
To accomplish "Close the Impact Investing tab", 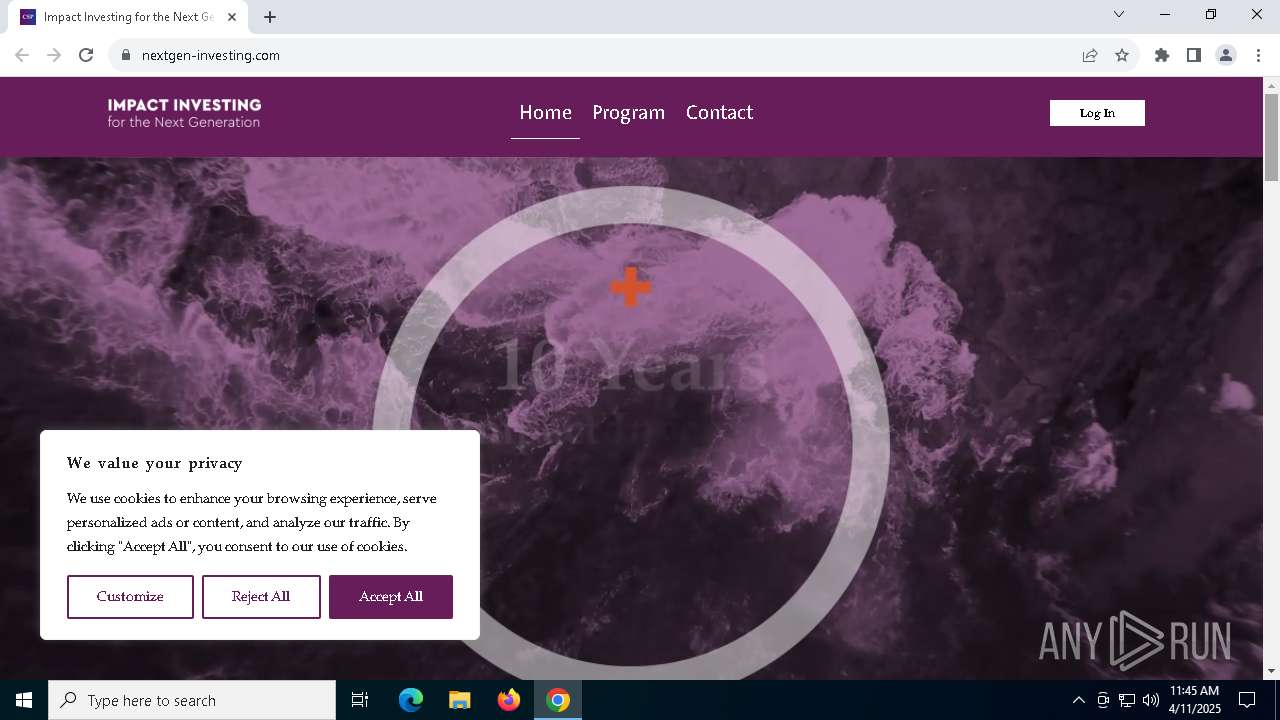I will pyautogui.click(x=232, y=17).
